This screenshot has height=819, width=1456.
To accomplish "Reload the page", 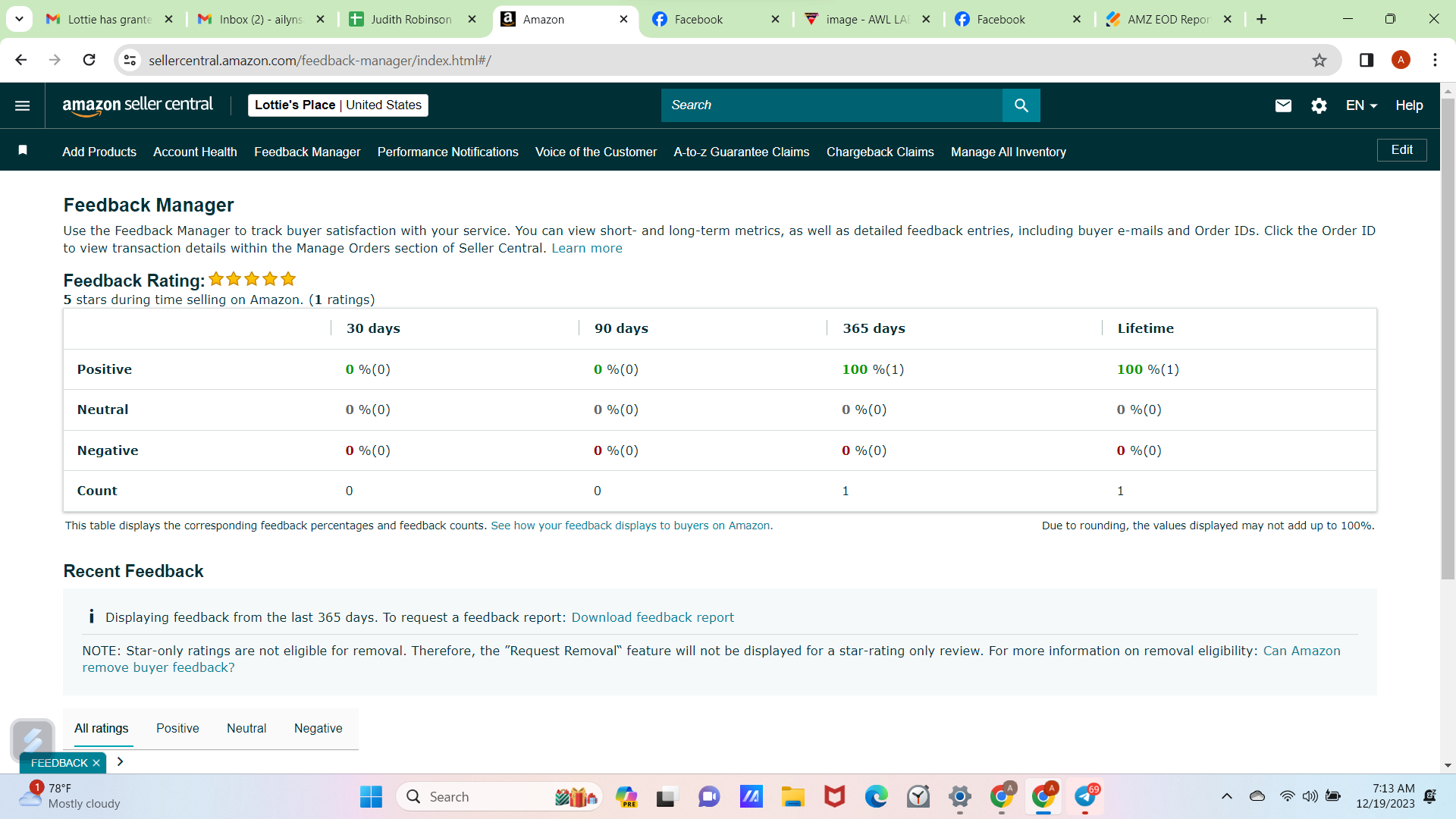I will pos(89,60).
